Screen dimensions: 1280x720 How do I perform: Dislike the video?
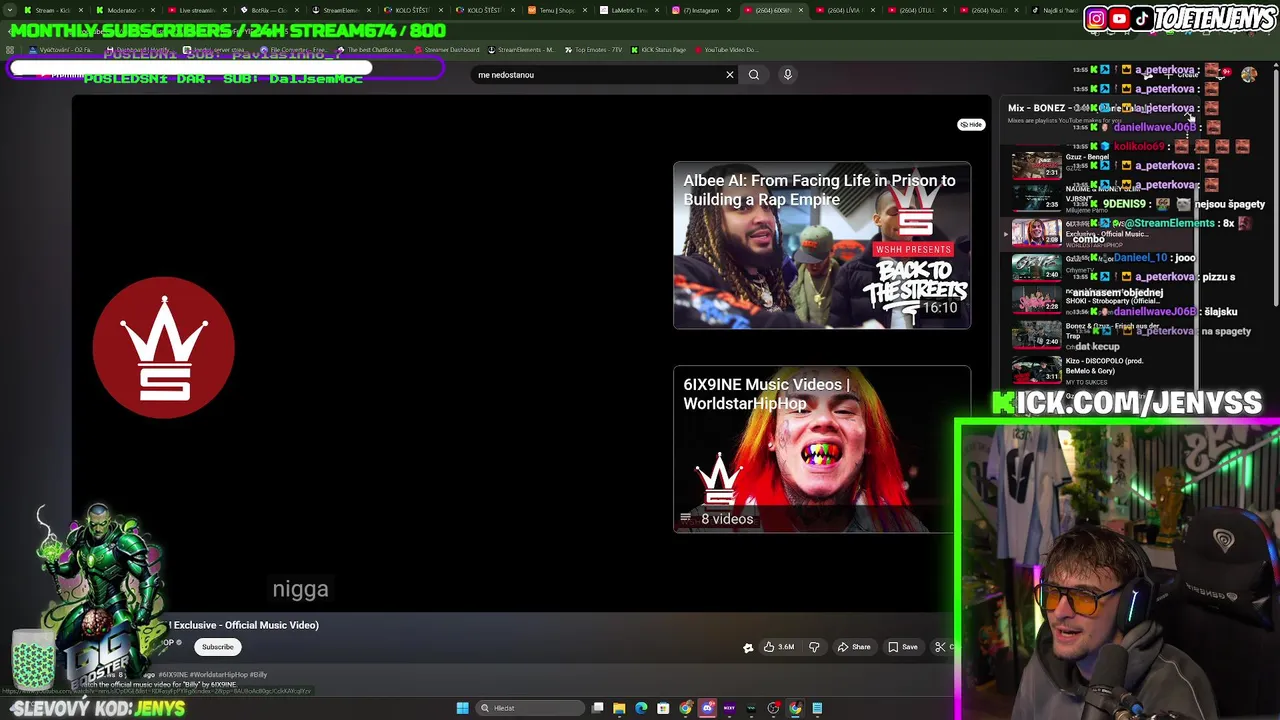(814, 647)
